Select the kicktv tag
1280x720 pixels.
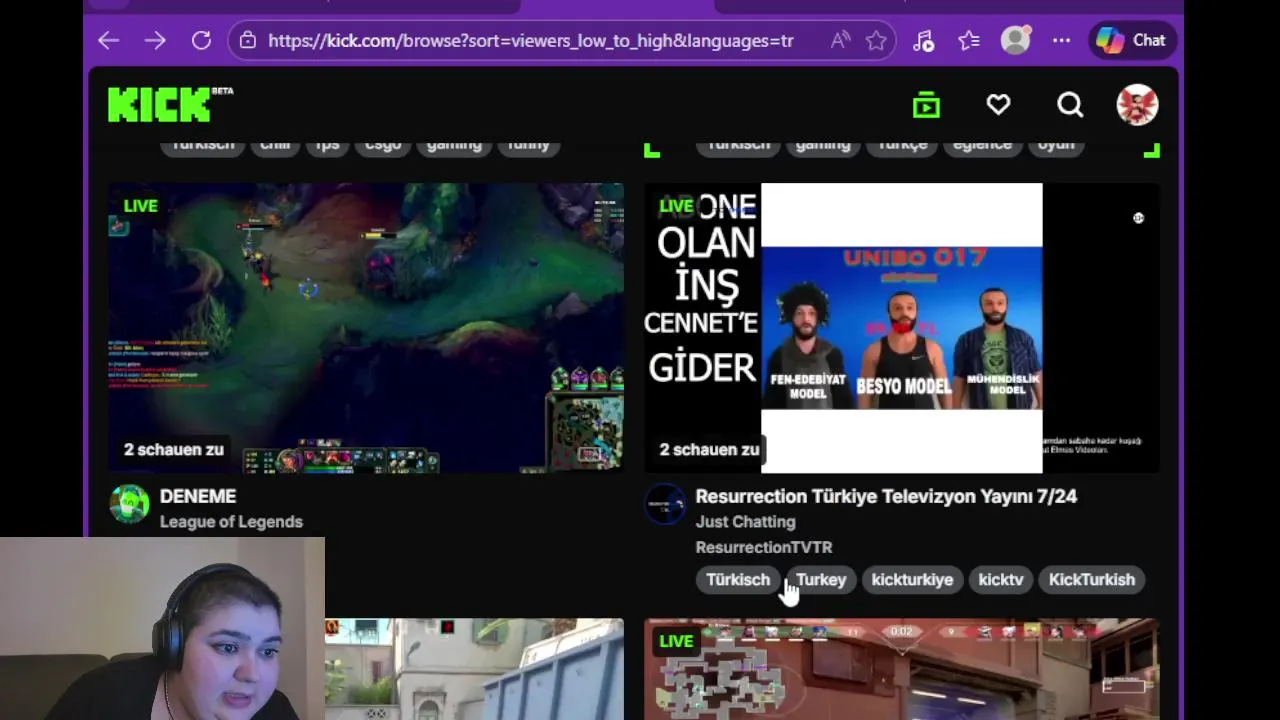coord(1001,580)
